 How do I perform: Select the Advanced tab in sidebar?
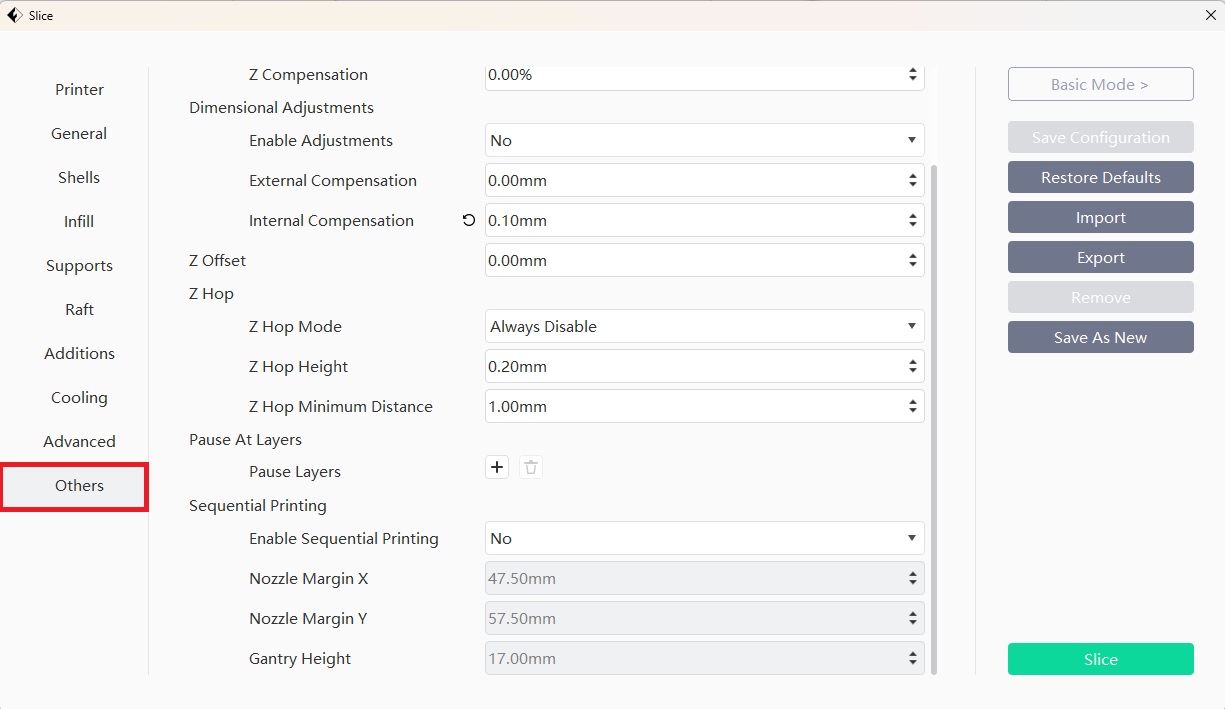(79, 442)
